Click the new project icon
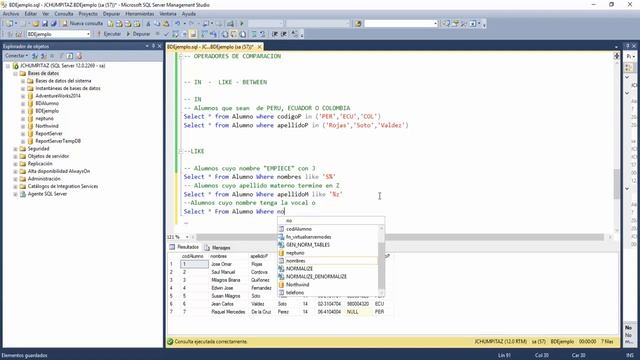Image resolution: width=640 pixels, height=360 pixels. (x=9, y=24)
